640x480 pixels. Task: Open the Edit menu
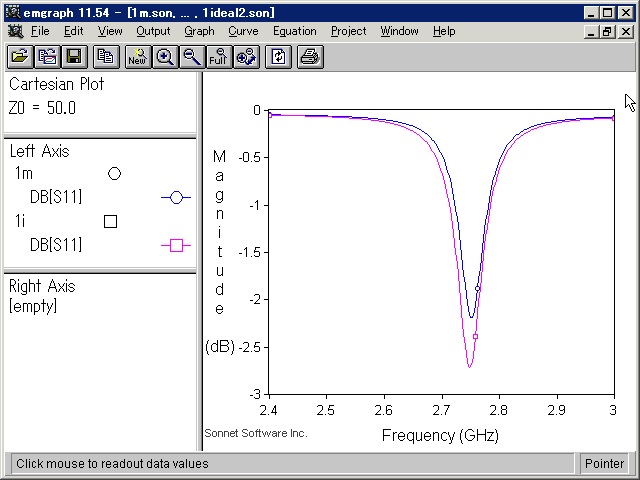coord(73,31)
